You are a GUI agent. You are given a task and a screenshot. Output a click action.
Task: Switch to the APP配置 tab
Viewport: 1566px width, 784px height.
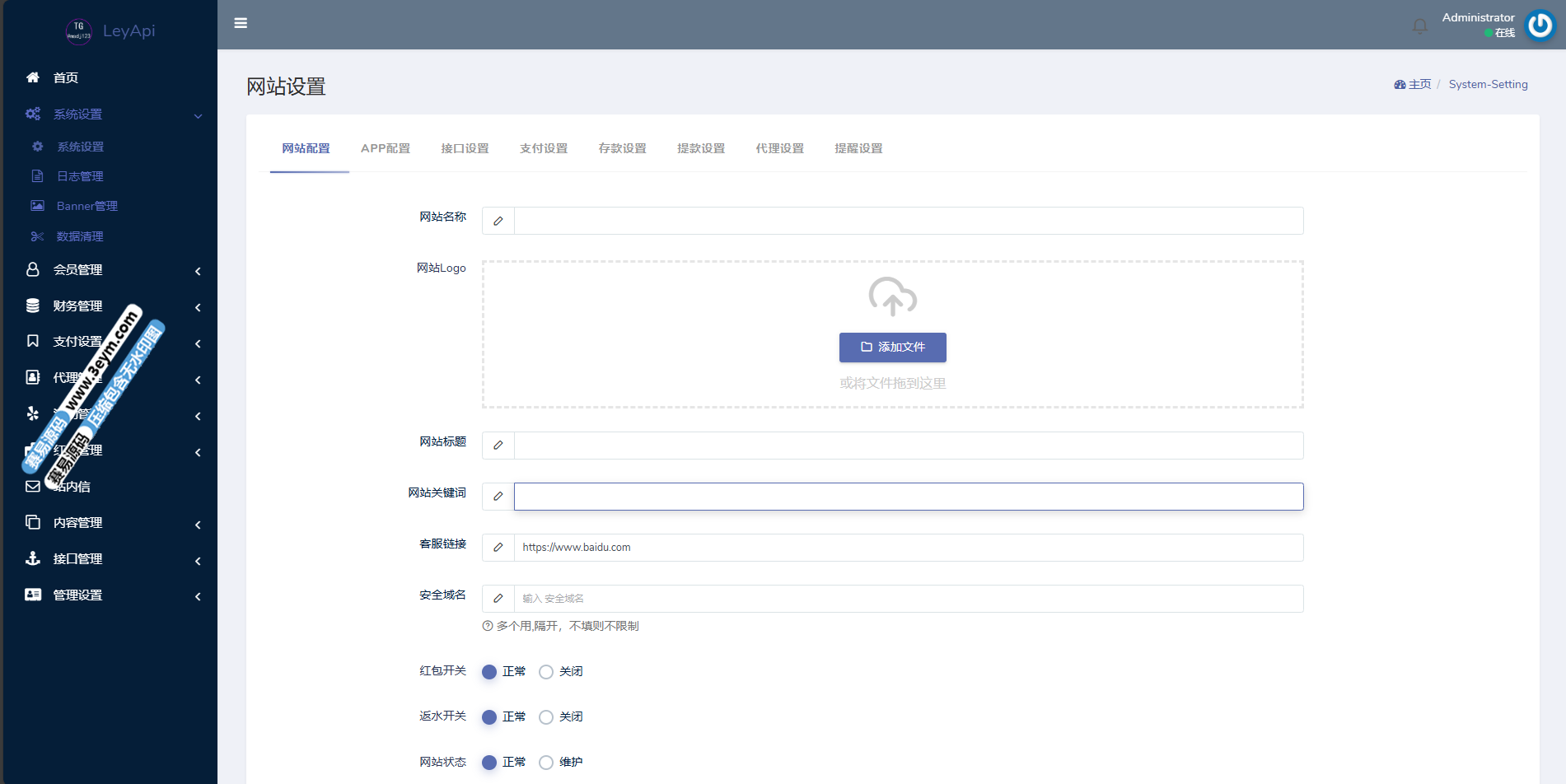tap(385, 148)
